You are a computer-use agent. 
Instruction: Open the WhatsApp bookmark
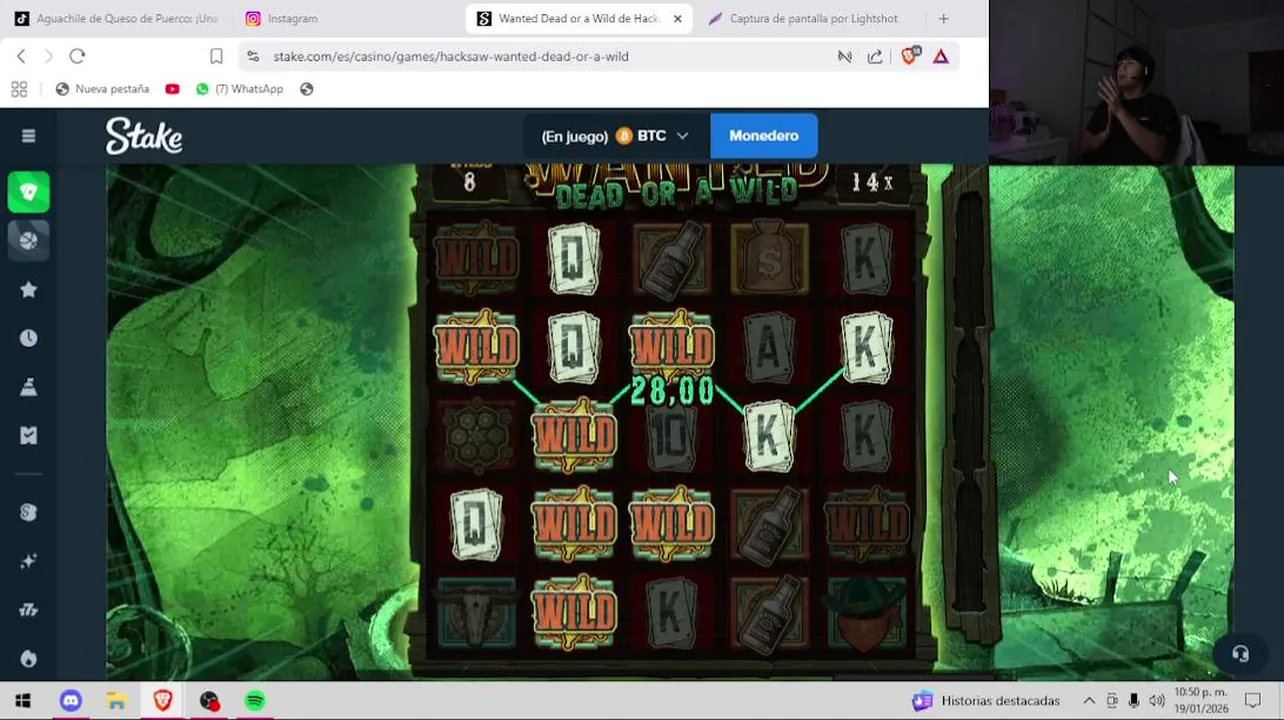tap(239, 89)
